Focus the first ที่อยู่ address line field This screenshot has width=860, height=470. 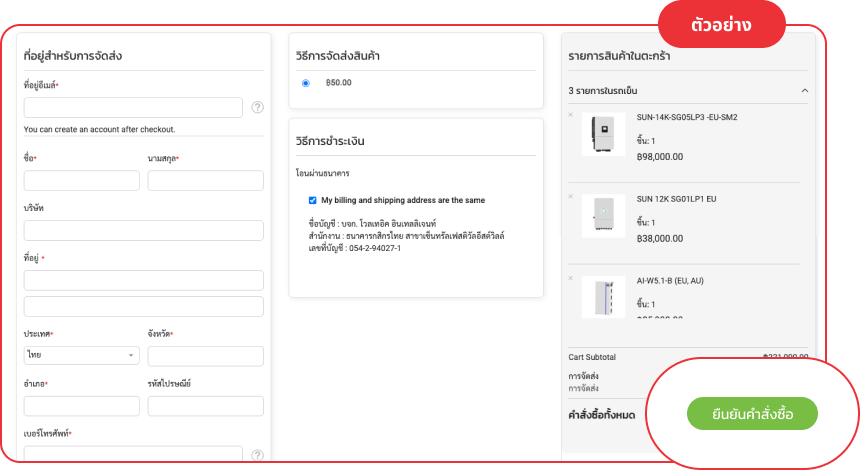144,280
